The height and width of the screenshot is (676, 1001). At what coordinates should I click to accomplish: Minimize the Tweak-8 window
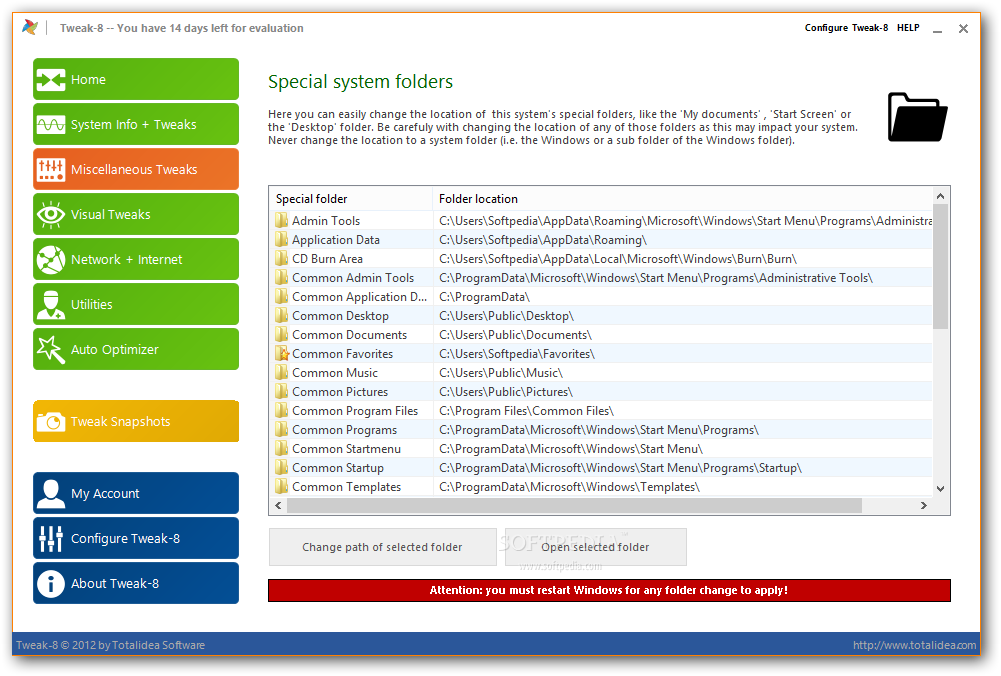click(x=937, y=29)
